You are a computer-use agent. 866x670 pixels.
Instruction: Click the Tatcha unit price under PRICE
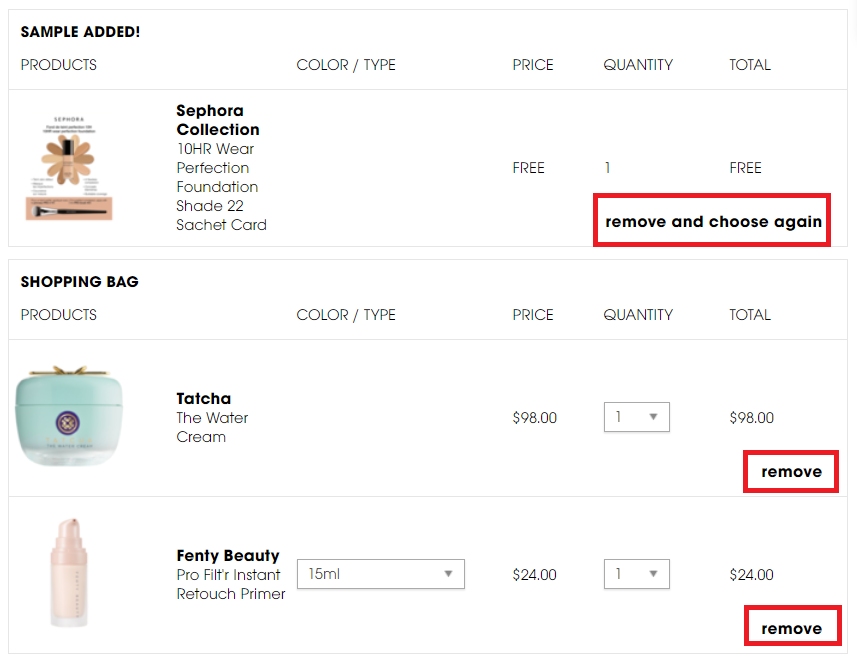tap(534, 418)
